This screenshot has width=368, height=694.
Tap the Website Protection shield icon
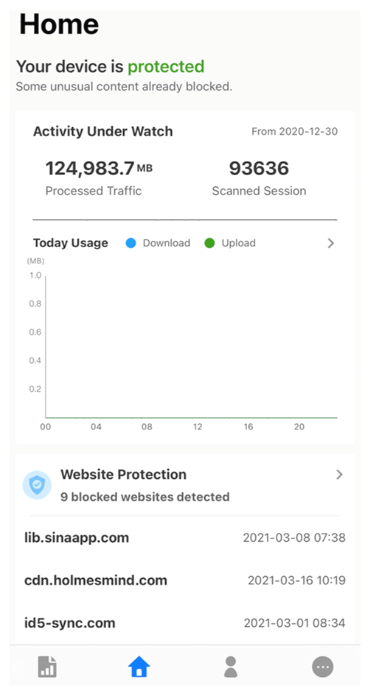click(x=37, y=485)
